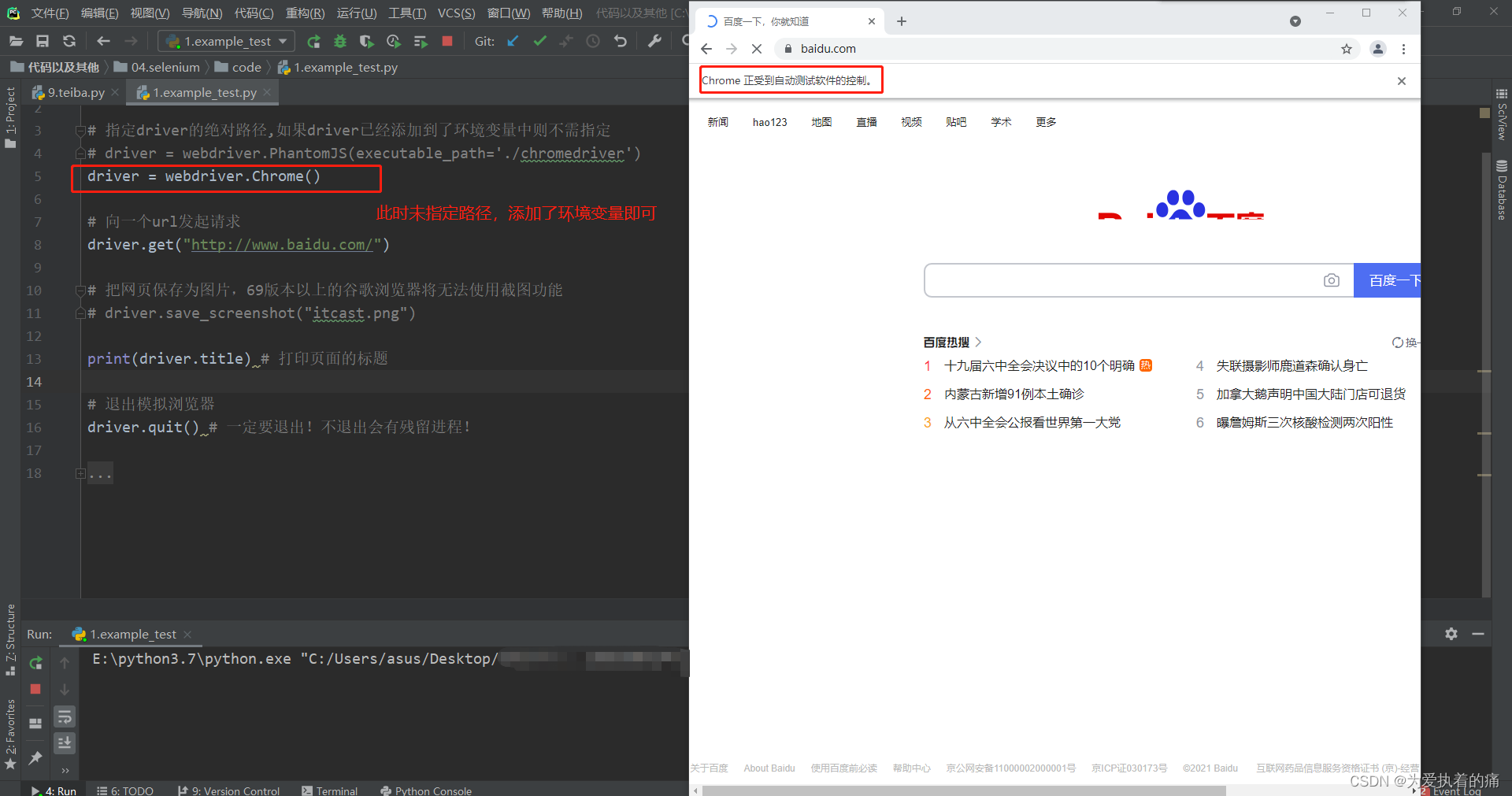The image size is (1512, 796).
Task: Open Run panel settings gear
Action: [1451, 634]
